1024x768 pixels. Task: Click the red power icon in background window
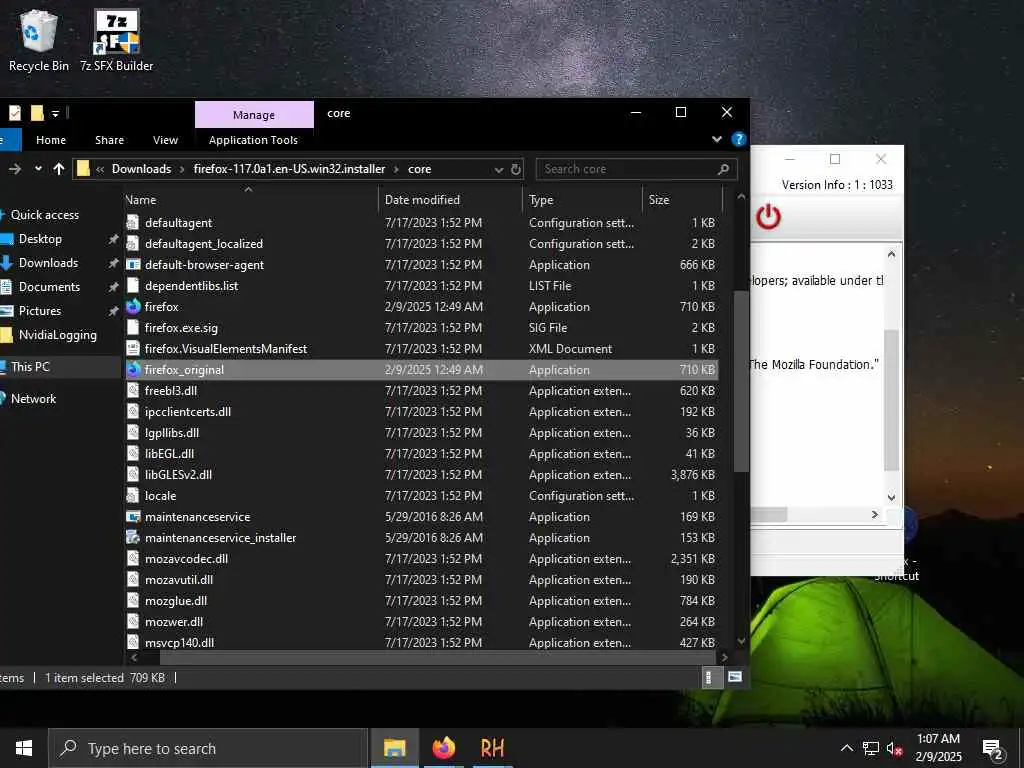click(x=768, y=216)
